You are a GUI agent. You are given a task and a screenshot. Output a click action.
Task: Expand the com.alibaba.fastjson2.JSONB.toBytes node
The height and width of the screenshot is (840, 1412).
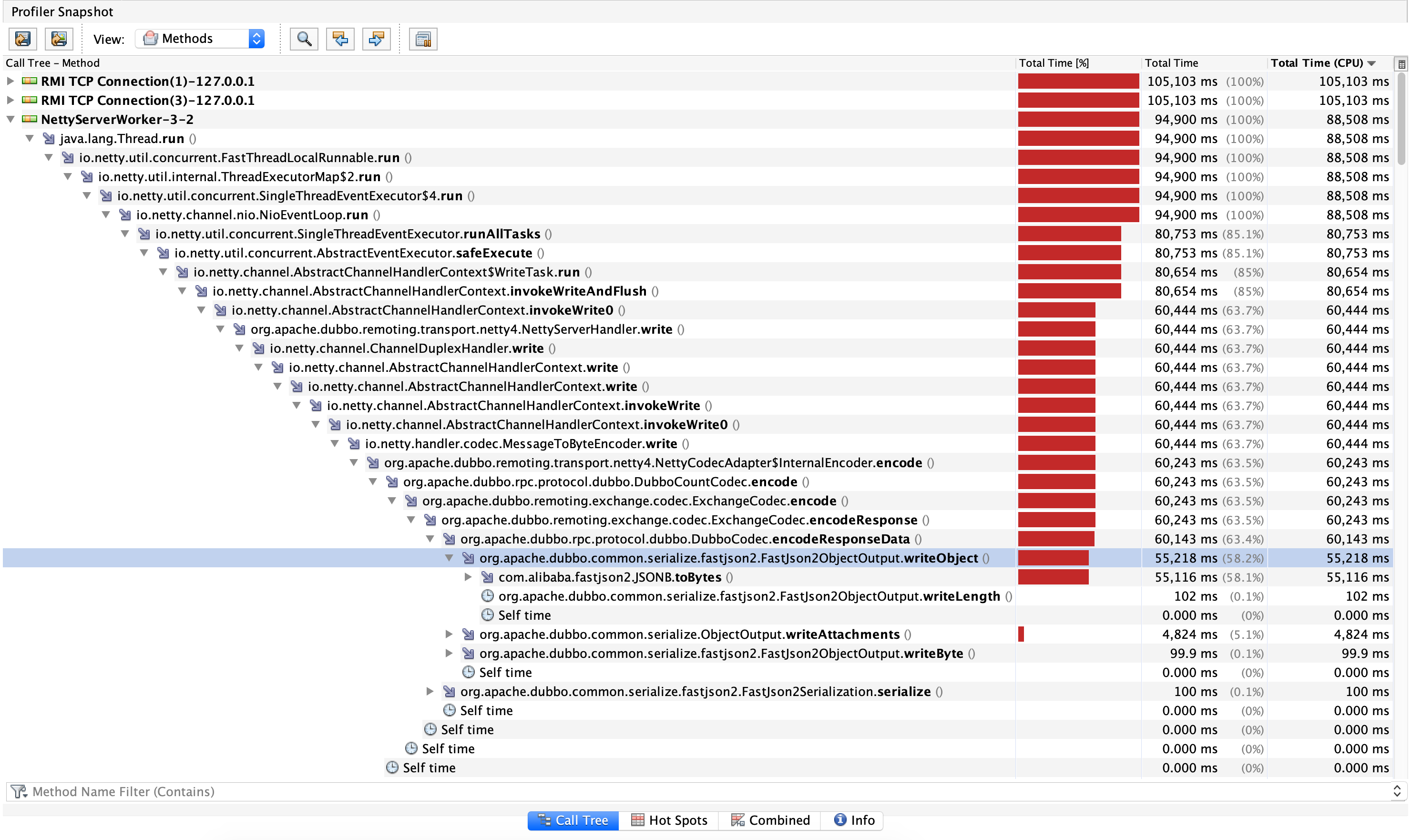[x=468, y=577]
